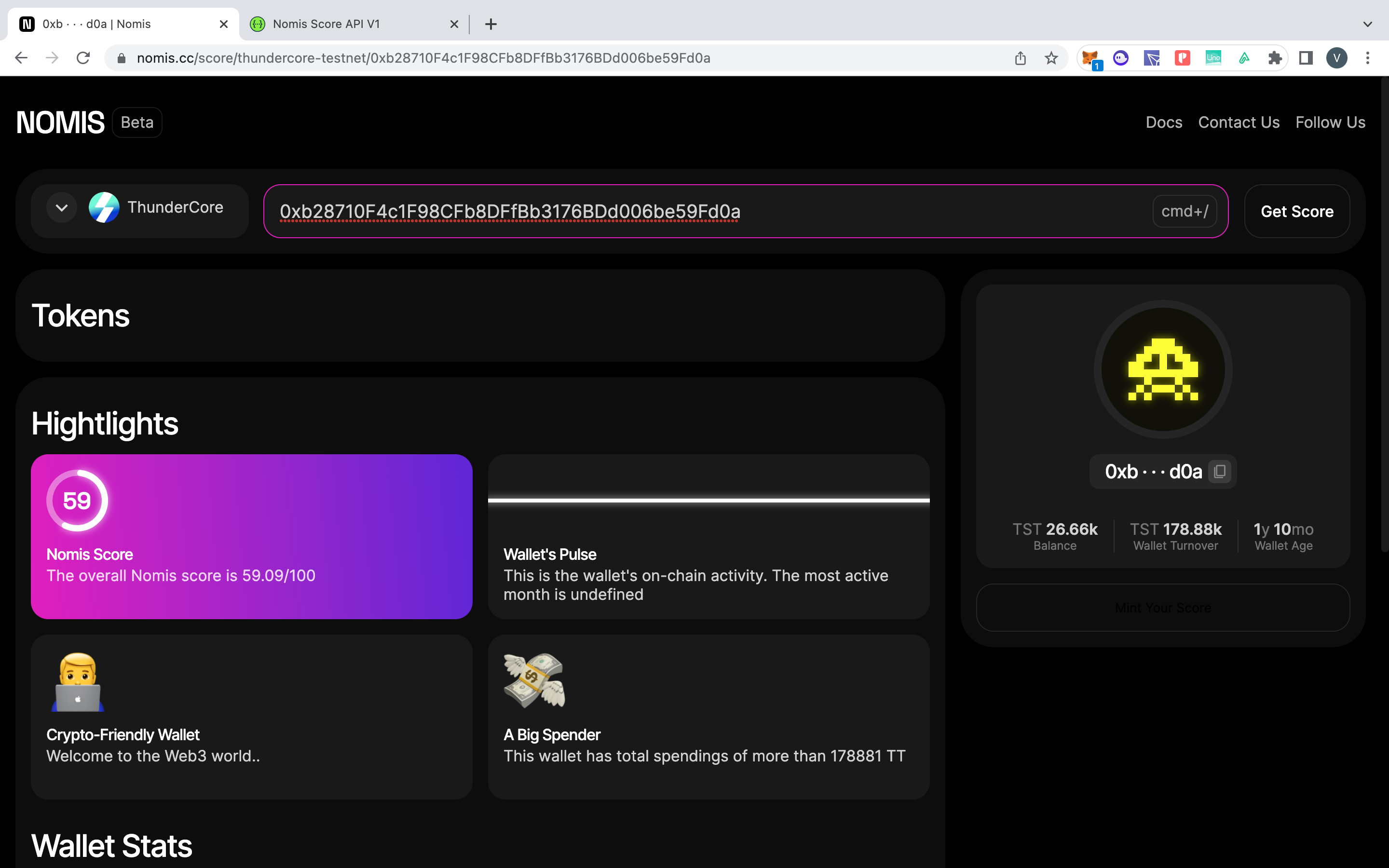This screenshot has height=868, width=1389.
Task: Switch to the Nomis Score API V1 tab
Action: tap(326, 24)
